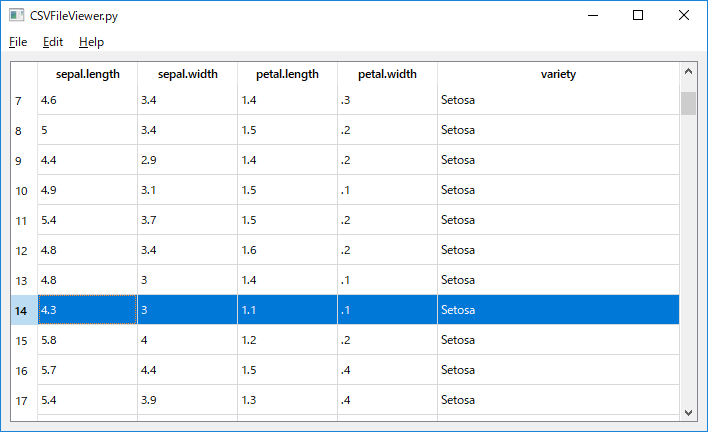Select the petal.length column header
708x432 pixels.
click(x=287, y=74)
